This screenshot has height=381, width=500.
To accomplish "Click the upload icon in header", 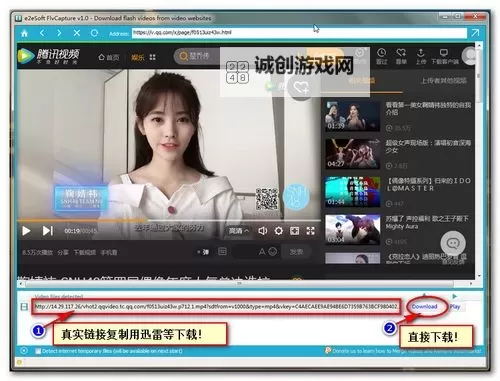I will click(421, 53).
